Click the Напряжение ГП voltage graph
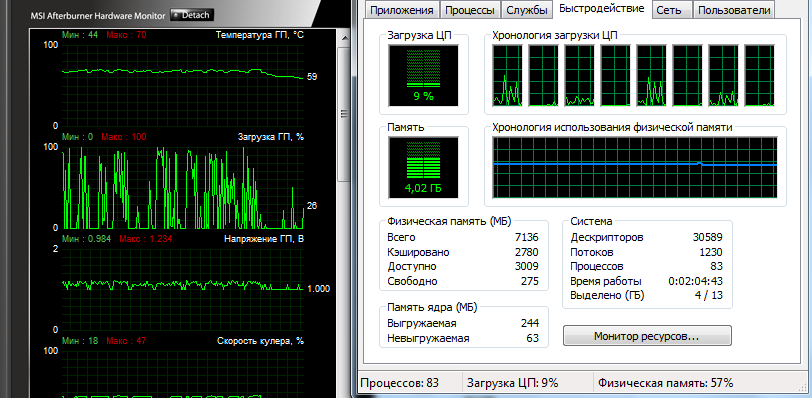The height and width of the screenshot is (398, 812). pyautogui.click(x=182, y=289)
